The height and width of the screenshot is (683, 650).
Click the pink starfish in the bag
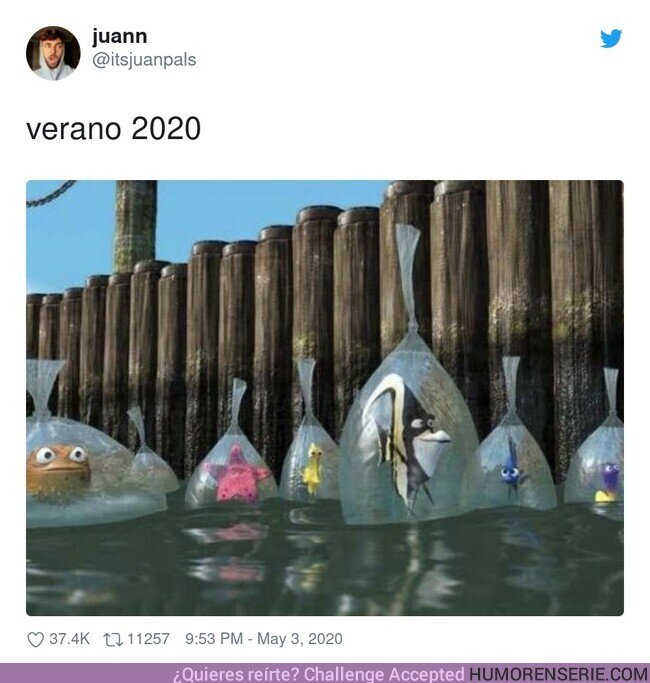click(237, 475)
